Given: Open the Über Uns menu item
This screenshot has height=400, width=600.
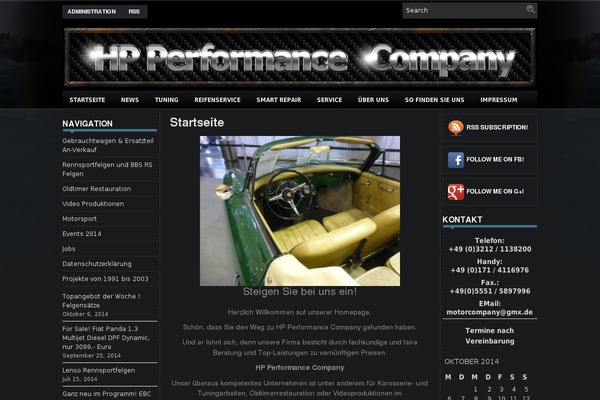Looking at the screenshot, I should 373,100.
